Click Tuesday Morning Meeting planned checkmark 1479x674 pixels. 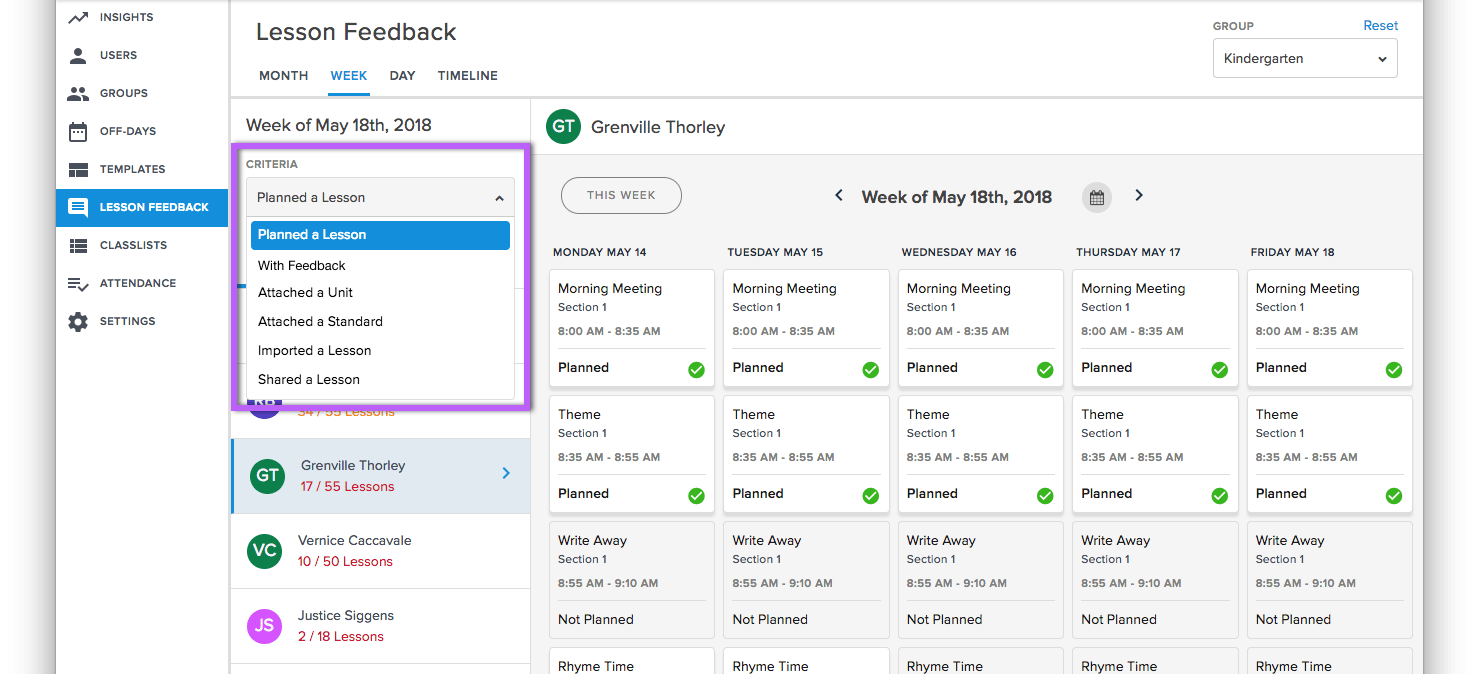pos(871,370)
